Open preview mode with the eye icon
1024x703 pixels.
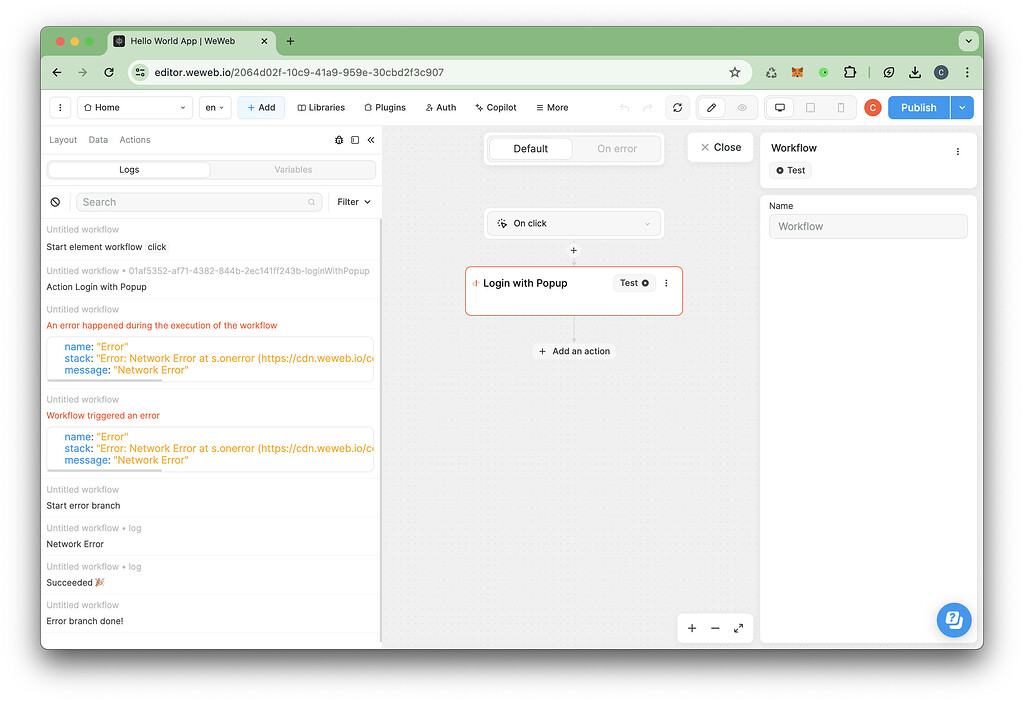click(741, 107)
